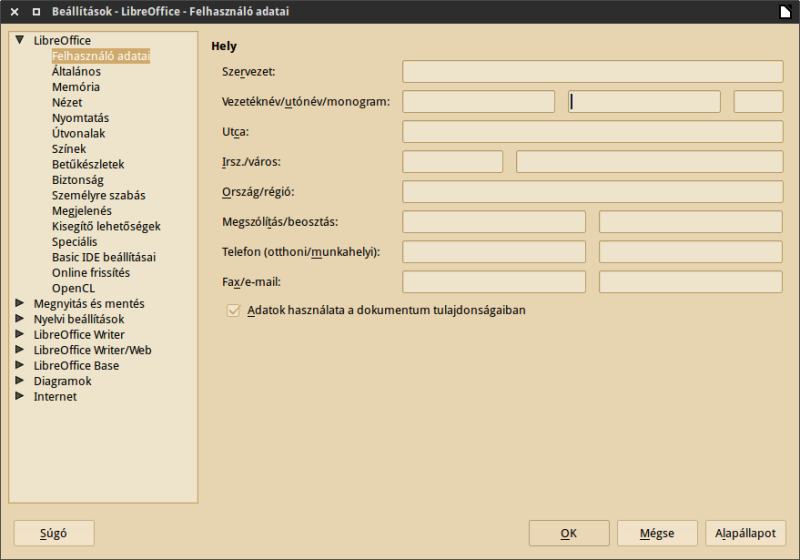Open the Megjelenés settings page
The height and width of the screenshot is (560, 800).
pyautogui.click(x=82, y=211)
